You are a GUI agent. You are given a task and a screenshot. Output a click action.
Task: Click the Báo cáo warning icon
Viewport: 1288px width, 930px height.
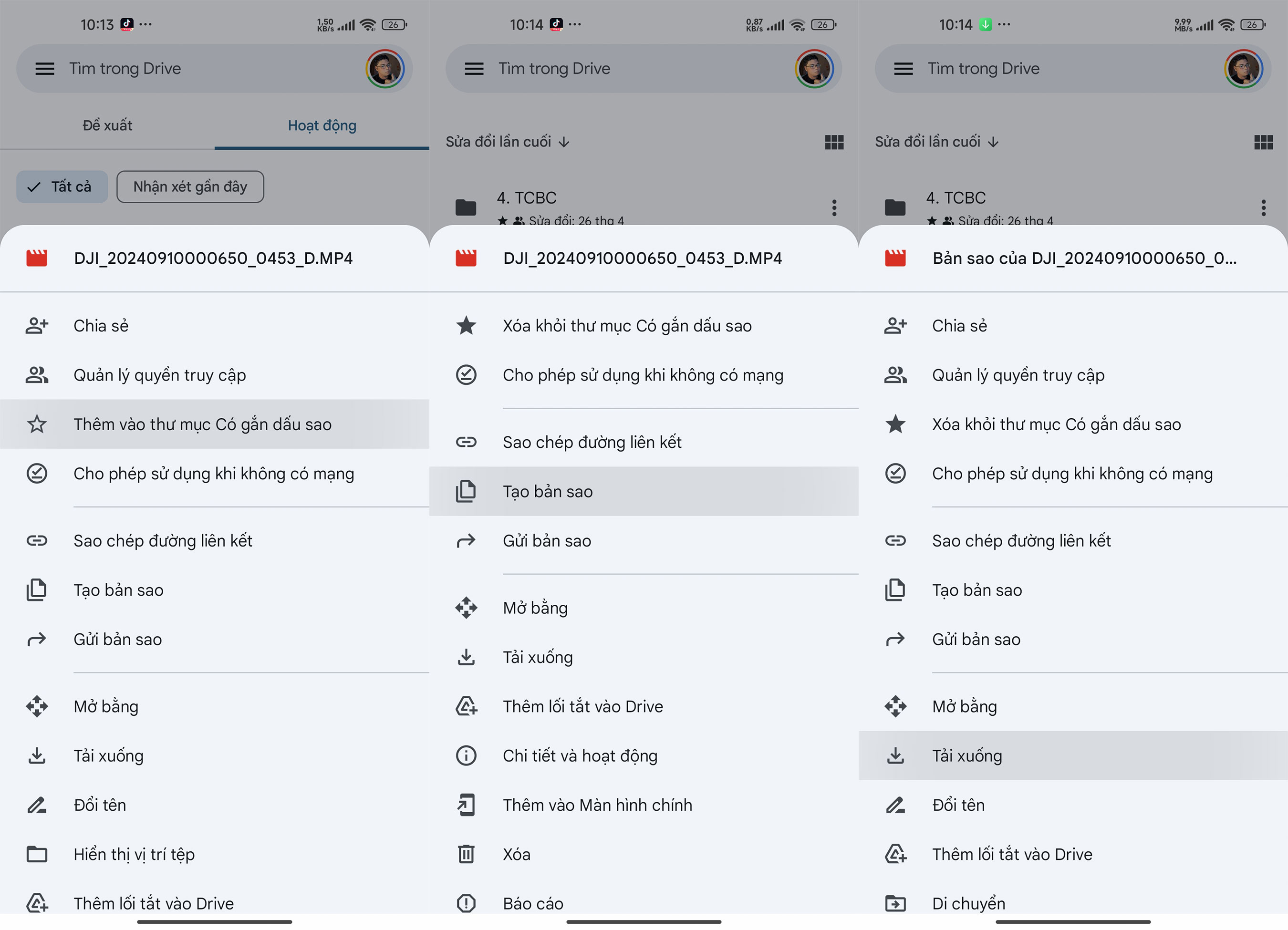click(x=466, y=903)
